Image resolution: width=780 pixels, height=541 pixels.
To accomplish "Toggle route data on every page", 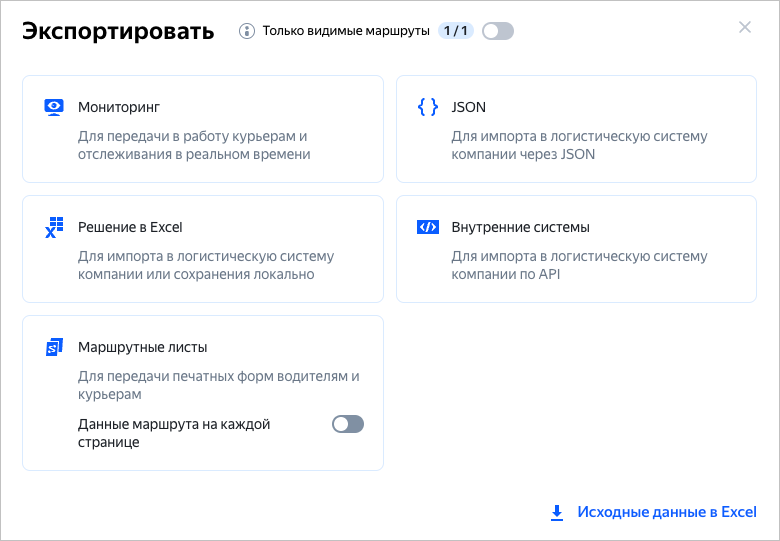I will [x=348, y=424].
